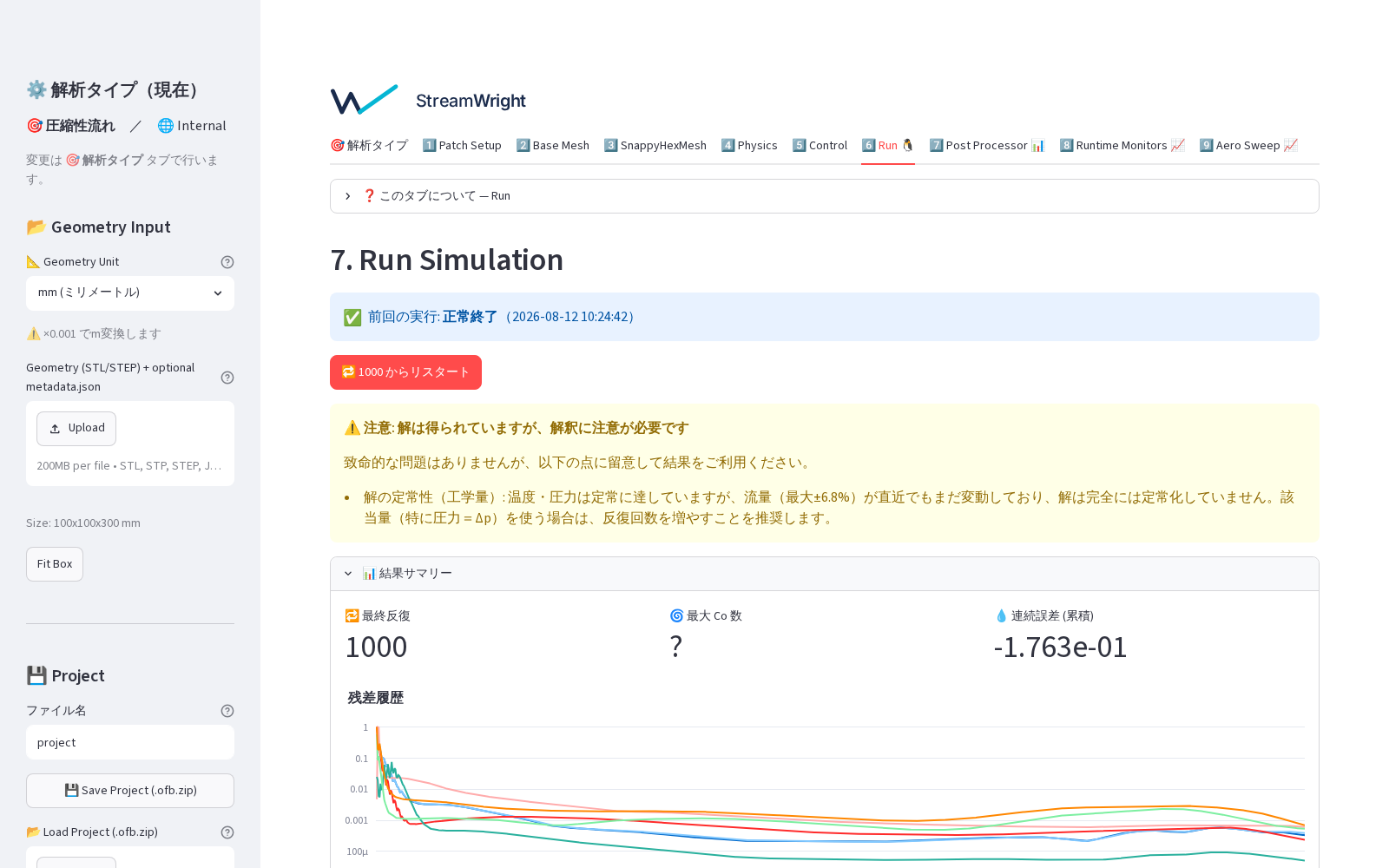The height and width of the screenshot is (868, 1389).
Task: Open the Runtime Monitors tab
Action: pyautogui.click(x=1122, y=146)
